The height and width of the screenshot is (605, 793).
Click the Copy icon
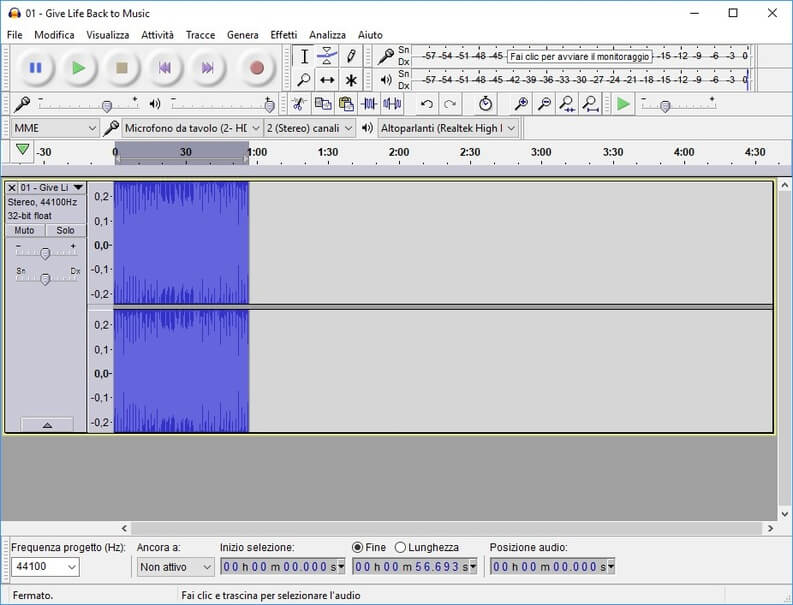pos(323,104)
